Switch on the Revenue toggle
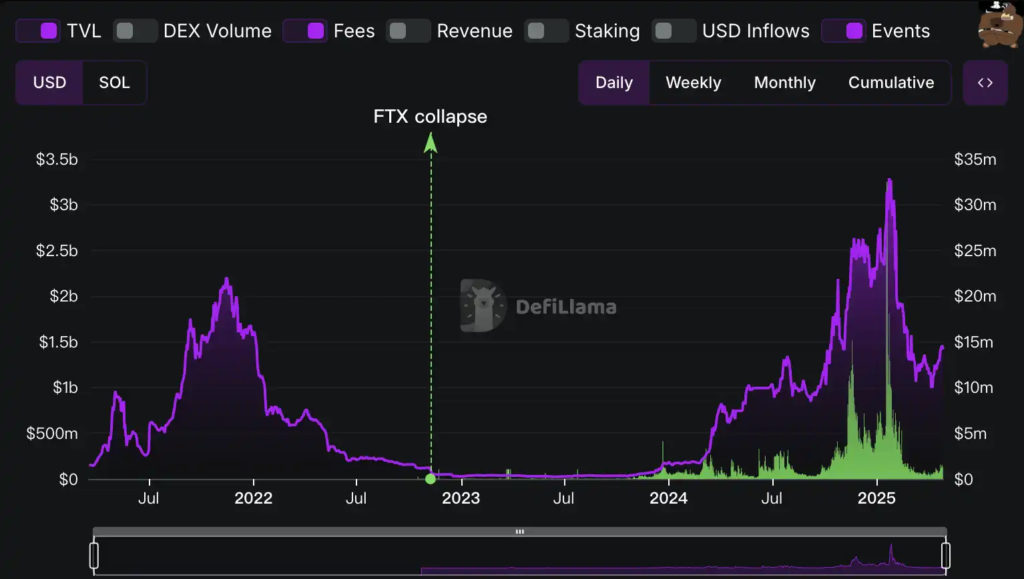Image resolution: width=1024 pixels, height=579 pixels. pos(408,31)
